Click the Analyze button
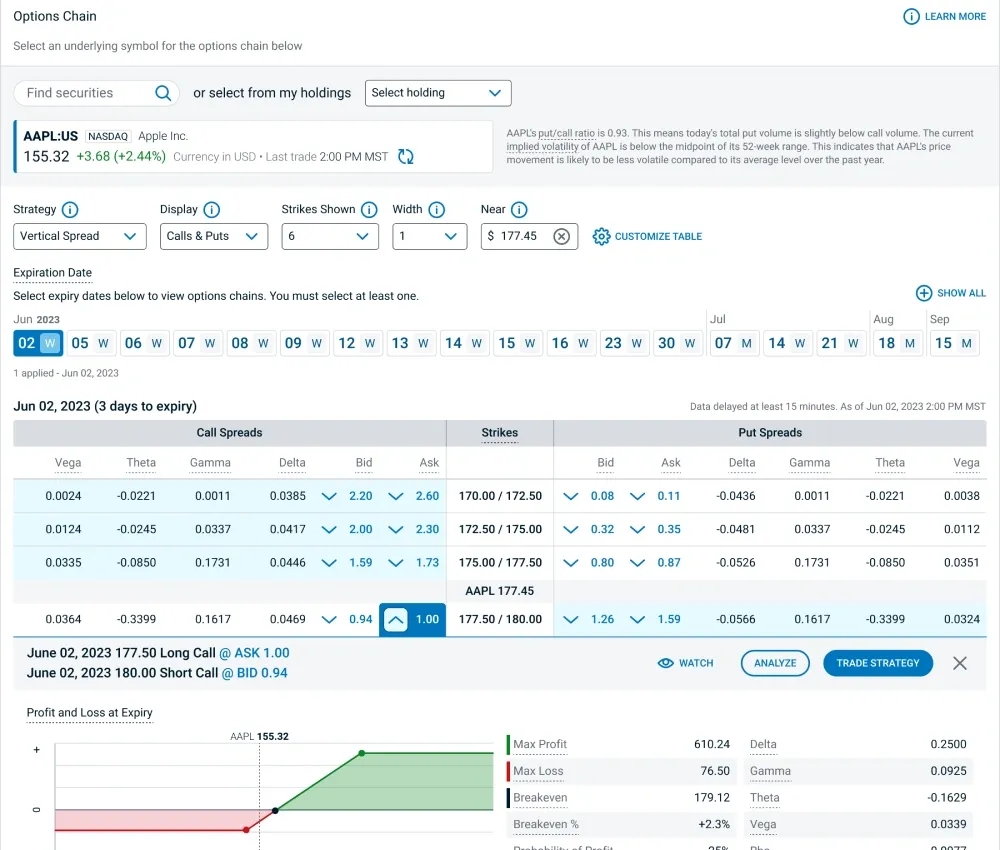The height and width of the screenshot is (850, 1000). 775,663
